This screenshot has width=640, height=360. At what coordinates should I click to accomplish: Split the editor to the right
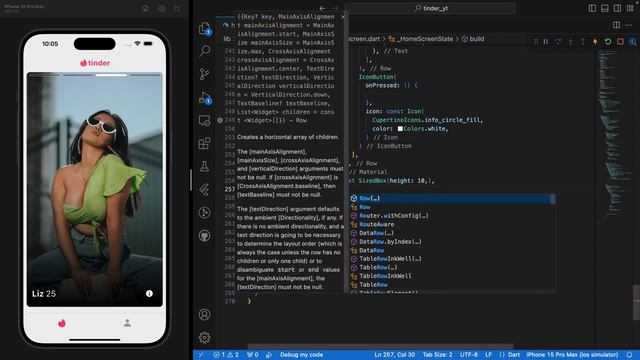(617, 25)
